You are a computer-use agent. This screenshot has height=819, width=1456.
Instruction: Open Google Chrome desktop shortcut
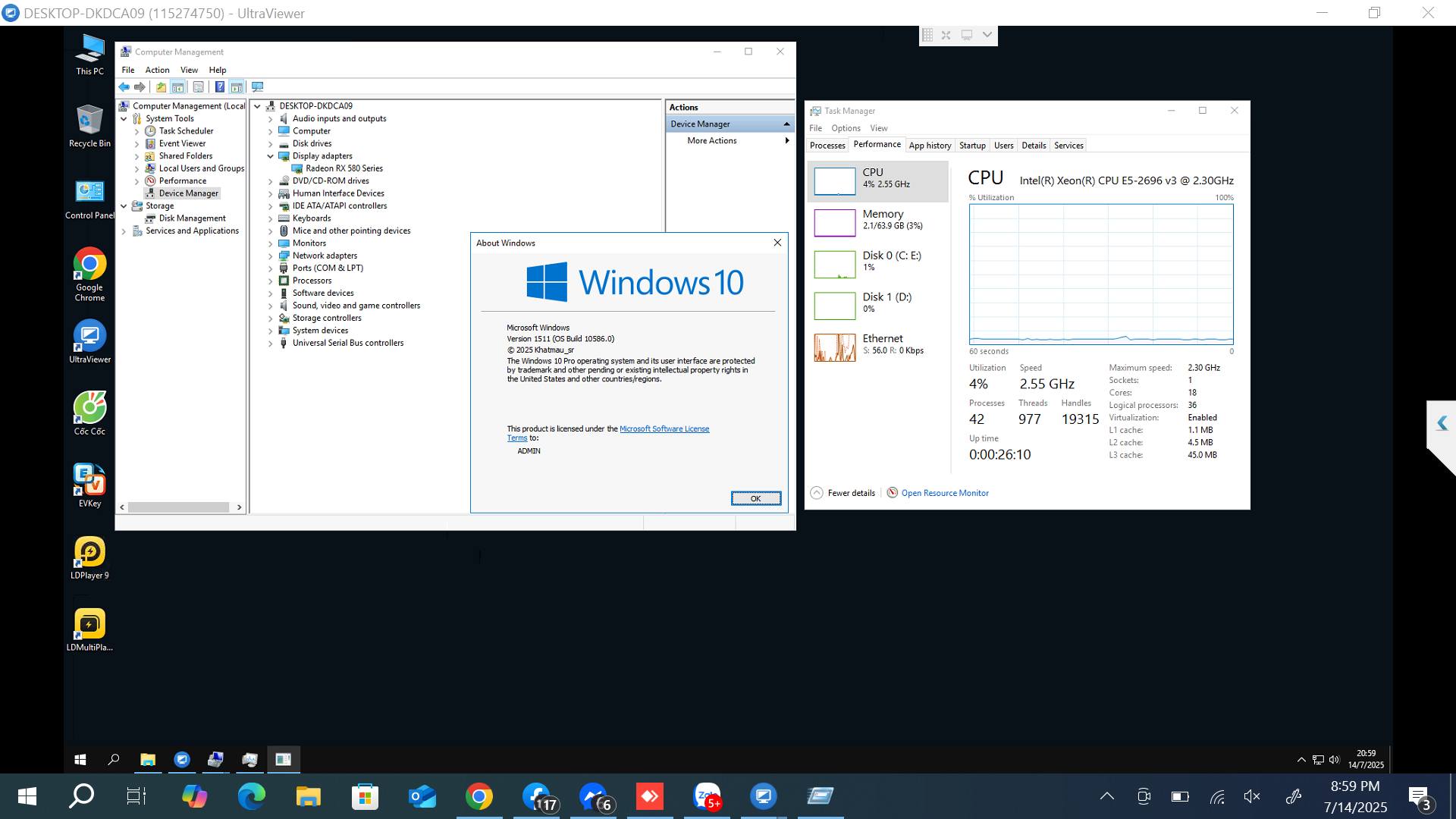[89, 275]
